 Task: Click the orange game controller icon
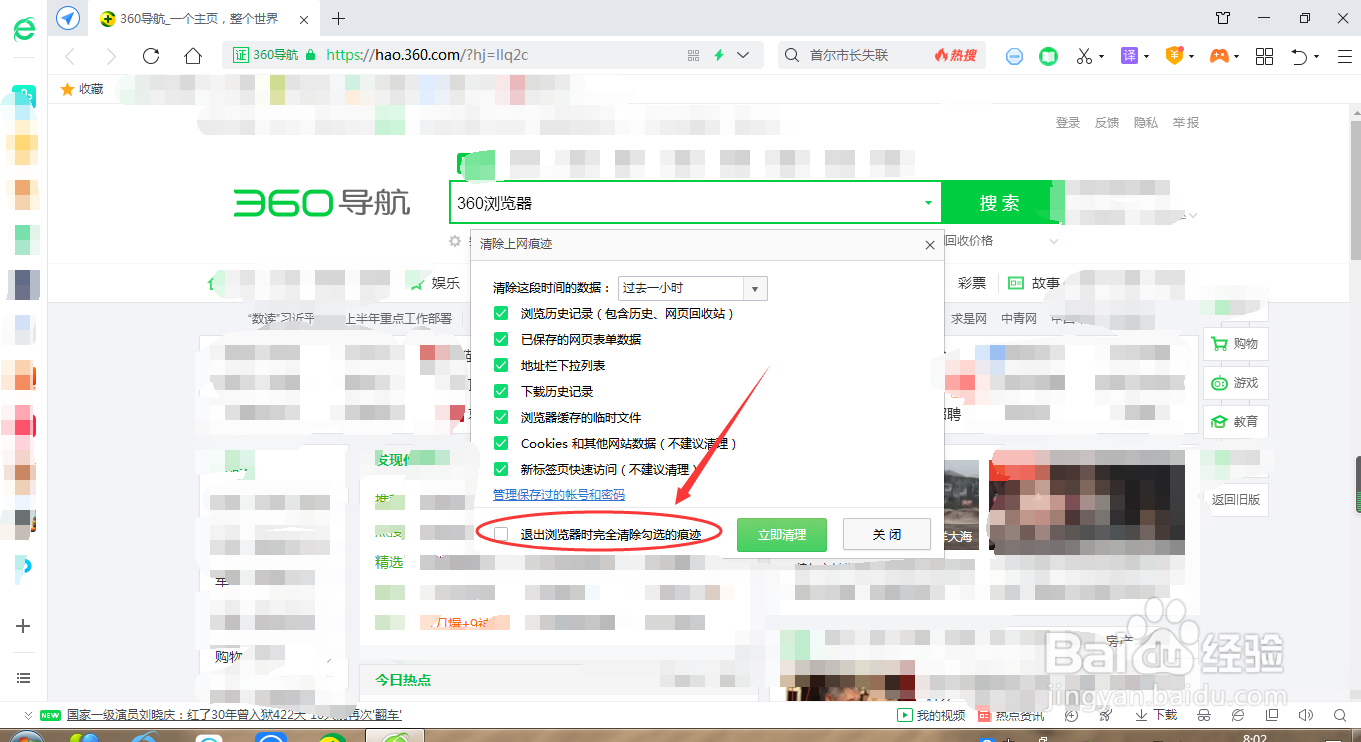coord(1219,56)
